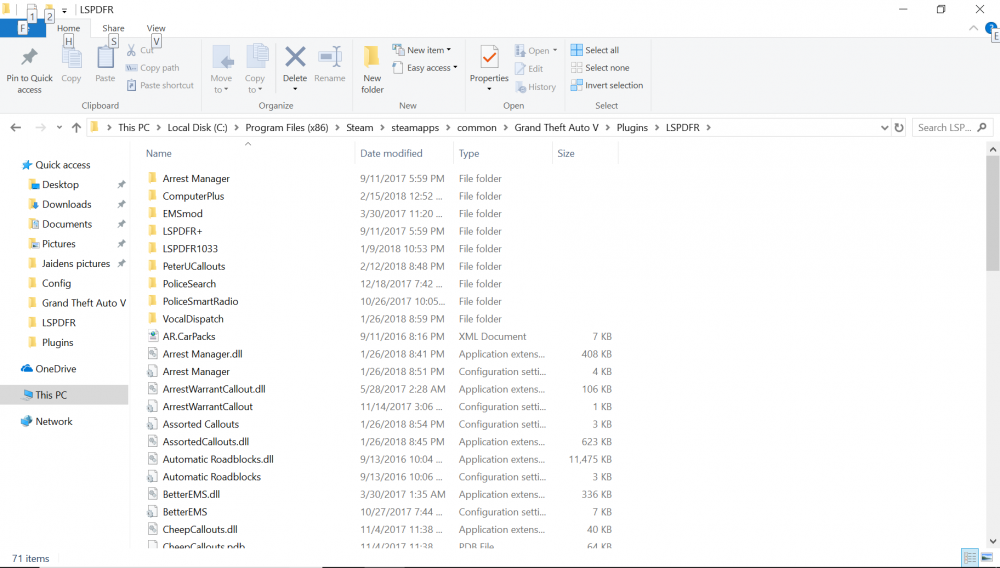Click Grand Theft Auto V in breadcrumb
The image size is (1000, 568).
[x=556, y=127]
